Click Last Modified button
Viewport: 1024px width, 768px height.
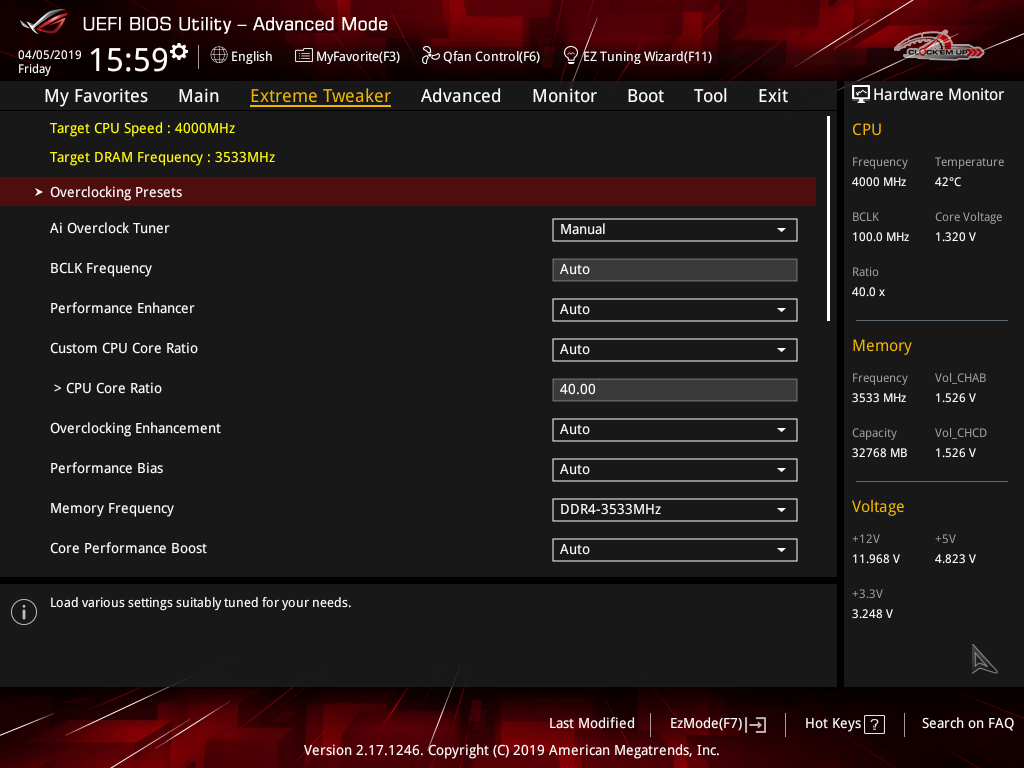point(591,723)
